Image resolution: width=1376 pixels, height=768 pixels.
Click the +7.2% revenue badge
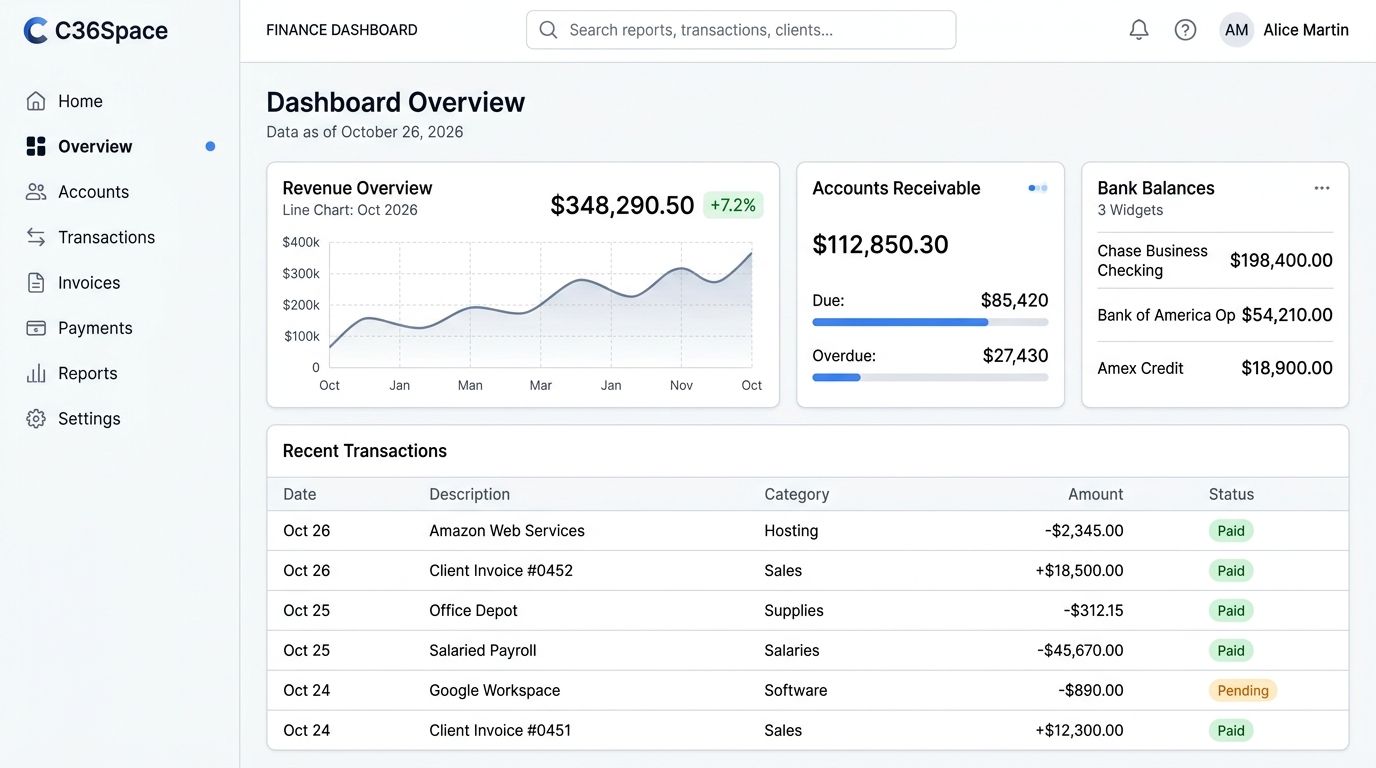click(733, 205)
